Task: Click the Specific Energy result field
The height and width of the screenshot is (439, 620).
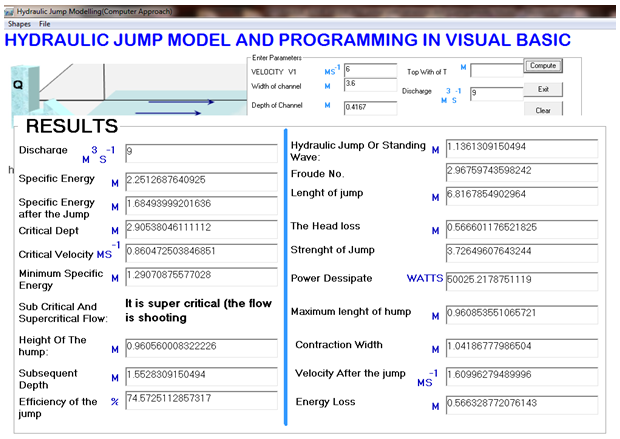Action: click(200, 180)
